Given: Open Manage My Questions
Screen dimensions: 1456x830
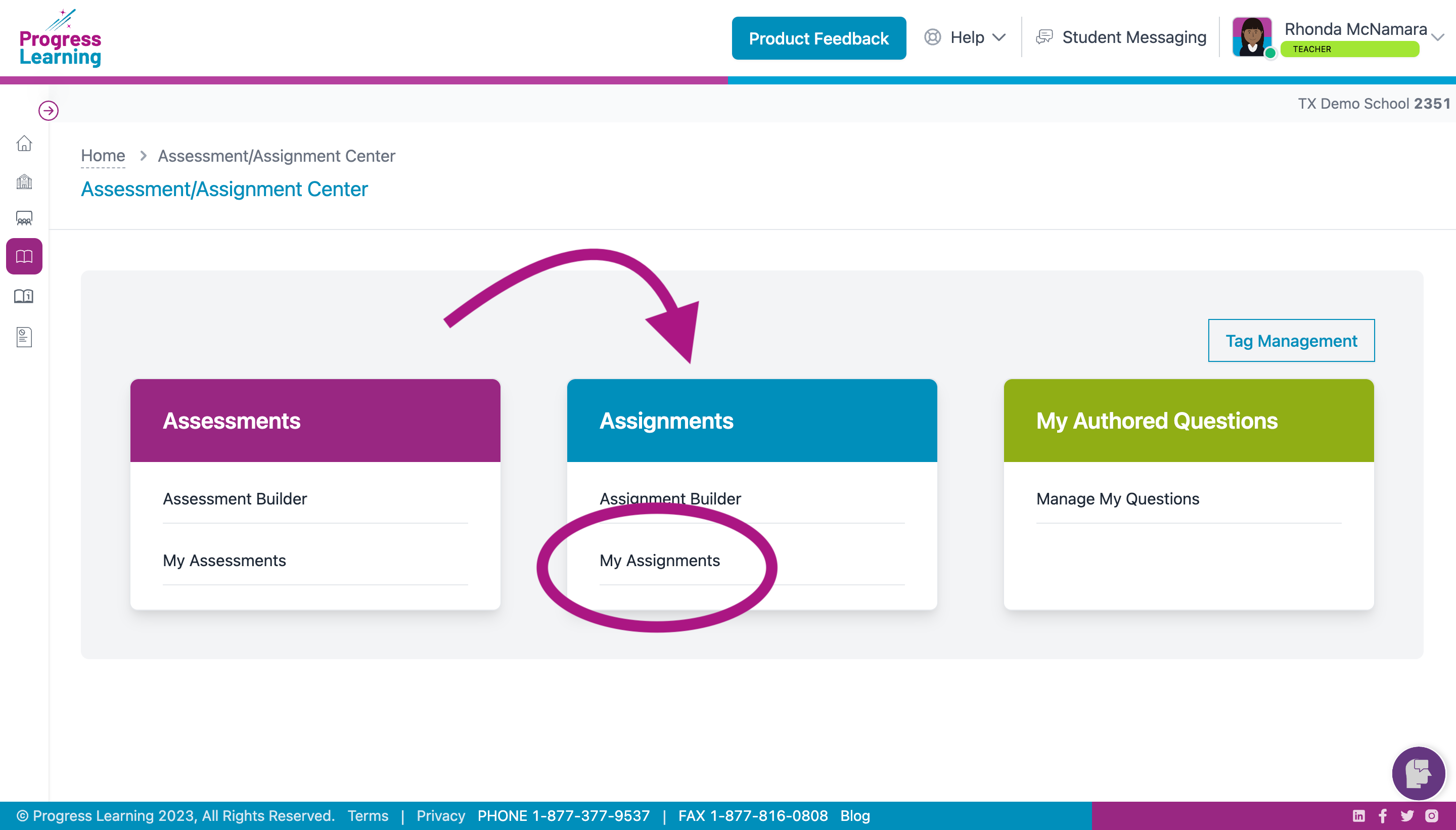Looking at the screenshot, I should 1117,499.
